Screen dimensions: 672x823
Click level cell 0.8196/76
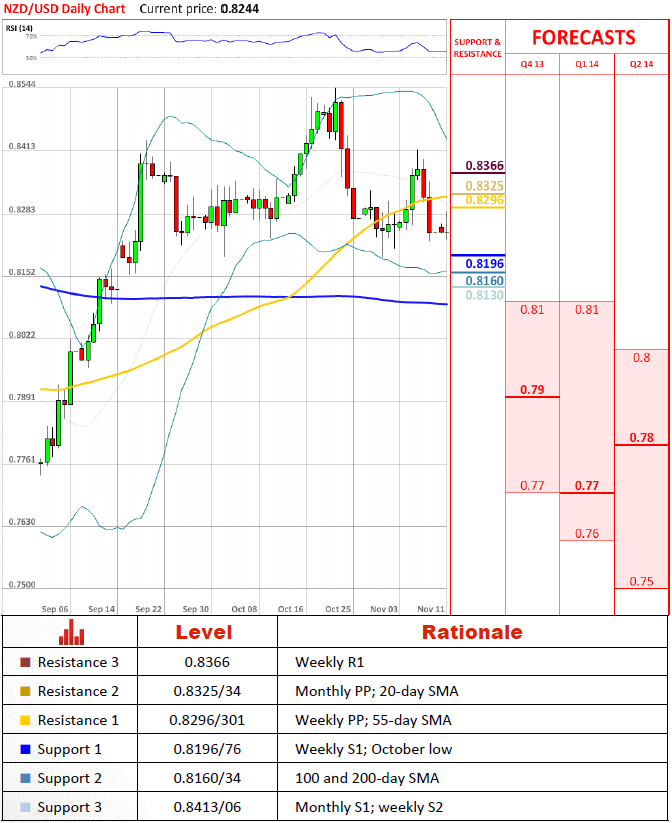pos(207,749)
